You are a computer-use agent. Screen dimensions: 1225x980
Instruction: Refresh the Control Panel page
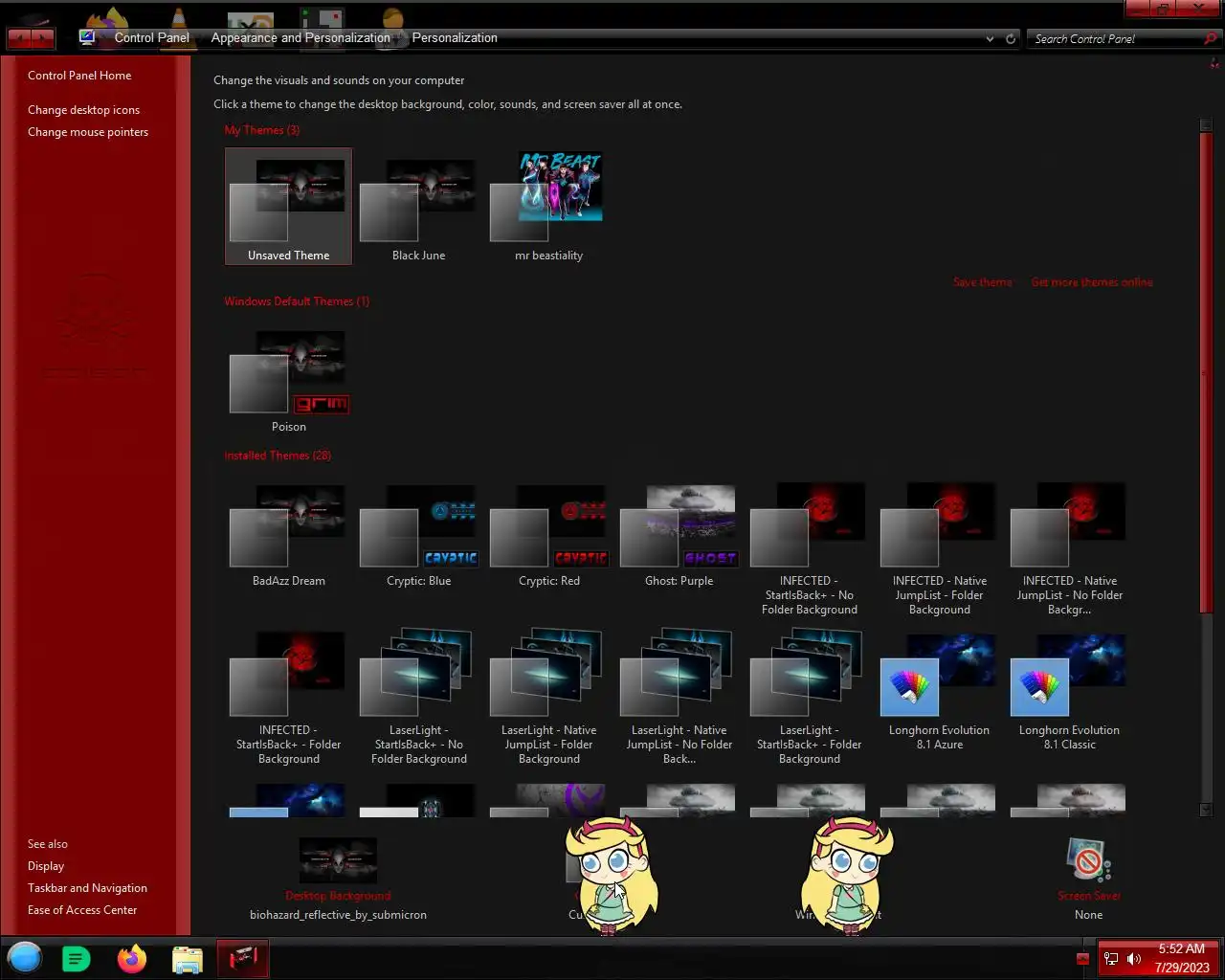(x=1011, y=39)
